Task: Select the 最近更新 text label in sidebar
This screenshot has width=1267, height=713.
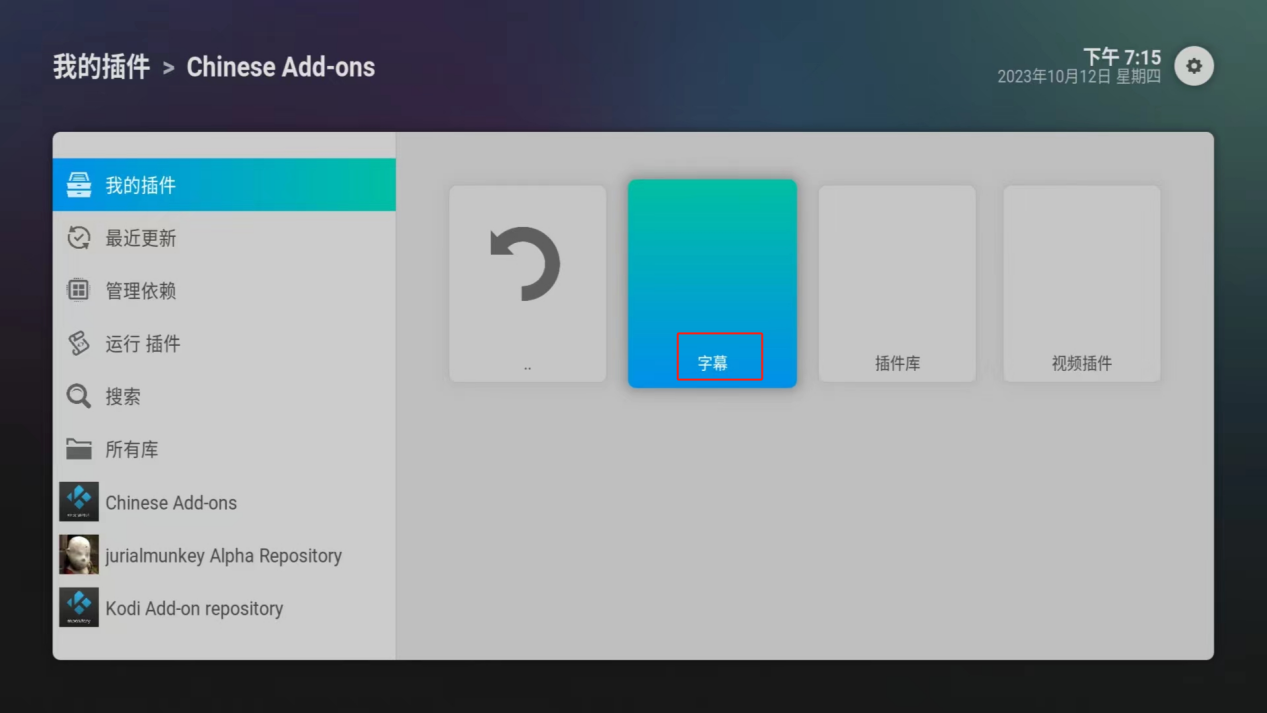Action: point(141,238)
